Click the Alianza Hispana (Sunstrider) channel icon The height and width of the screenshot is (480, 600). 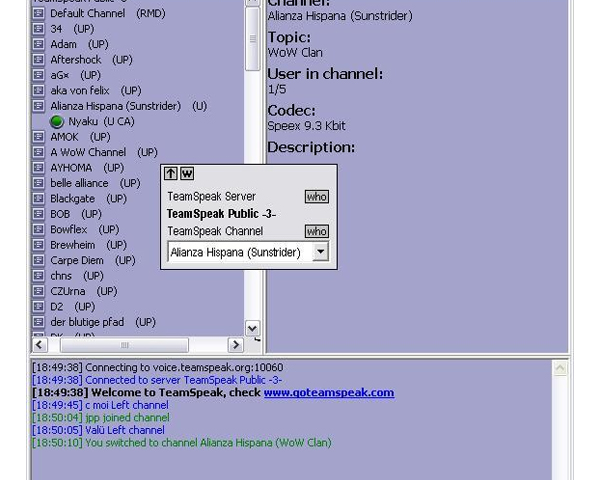tap(38, 106)
